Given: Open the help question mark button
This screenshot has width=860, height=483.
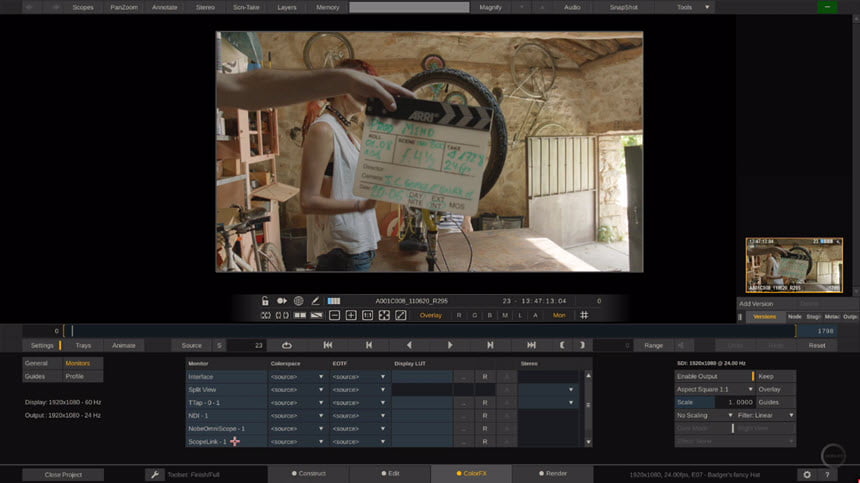Looking at the screenshot, I should [x=827, y=475].
